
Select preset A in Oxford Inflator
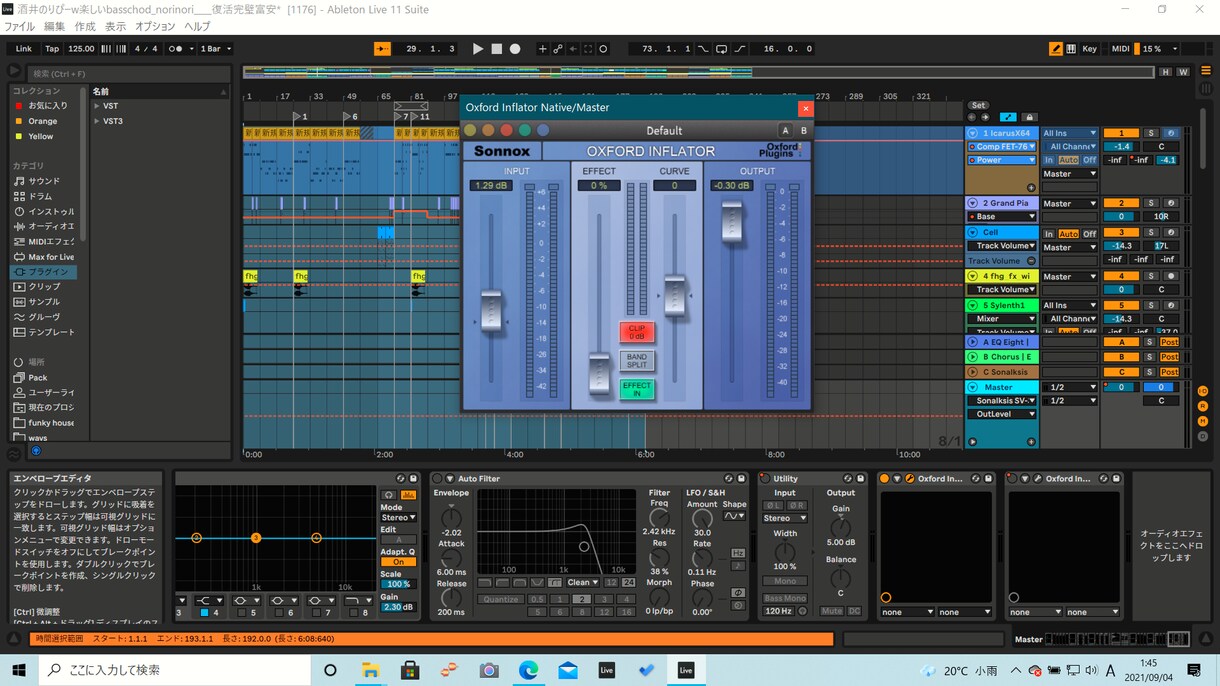click(x=785, y=130)
